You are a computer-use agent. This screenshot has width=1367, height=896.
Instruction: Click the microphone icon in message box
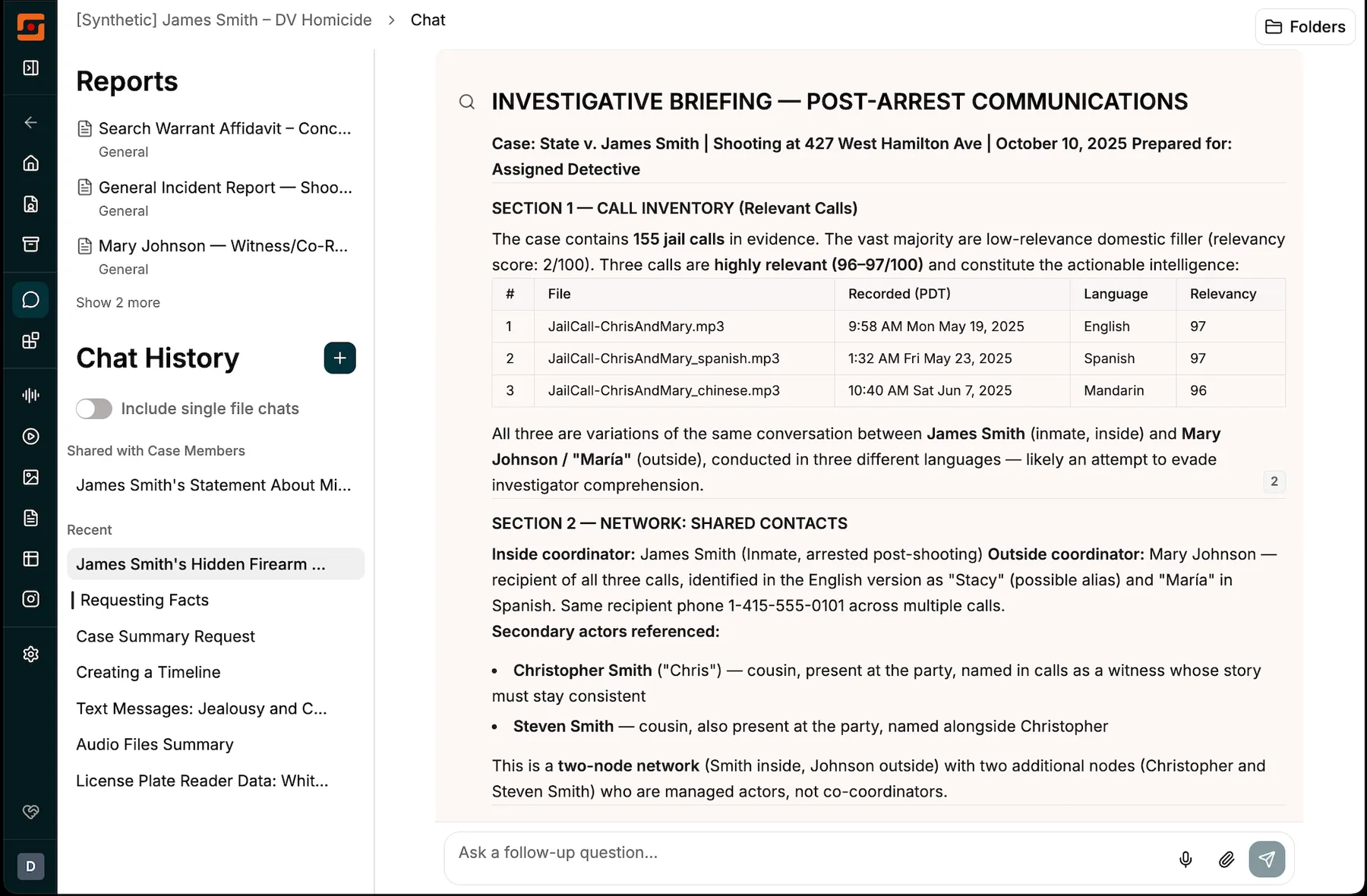click(x=1185, y=860)
